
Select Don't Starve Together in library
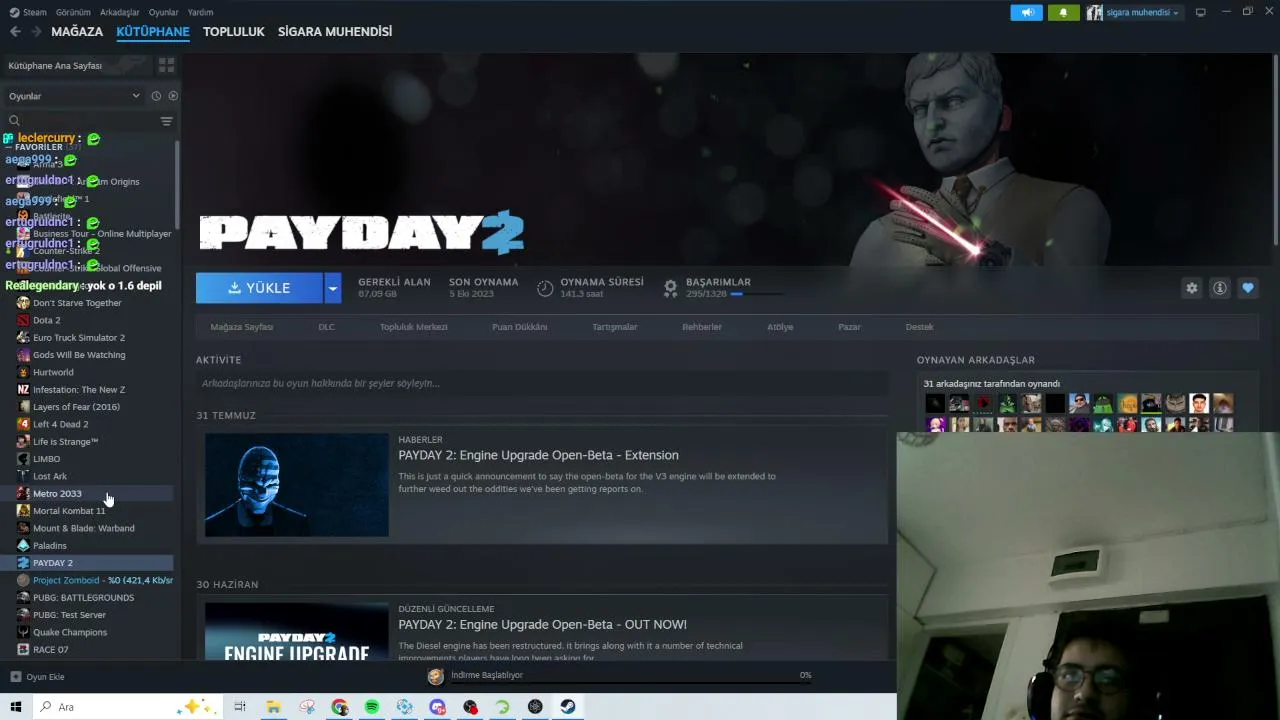click(x=77, y=303)
